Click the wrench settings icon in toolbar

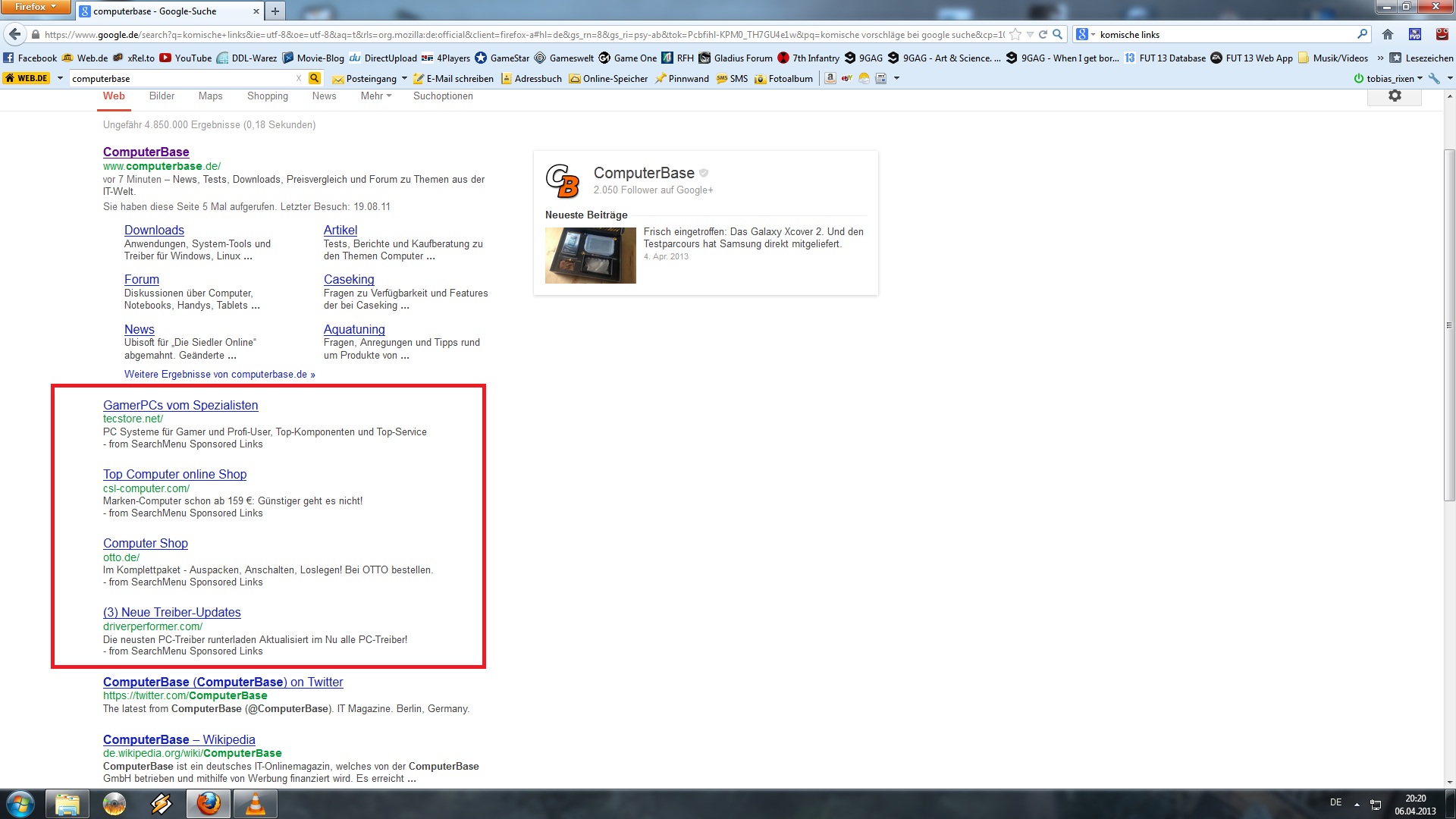(1433, 78)
